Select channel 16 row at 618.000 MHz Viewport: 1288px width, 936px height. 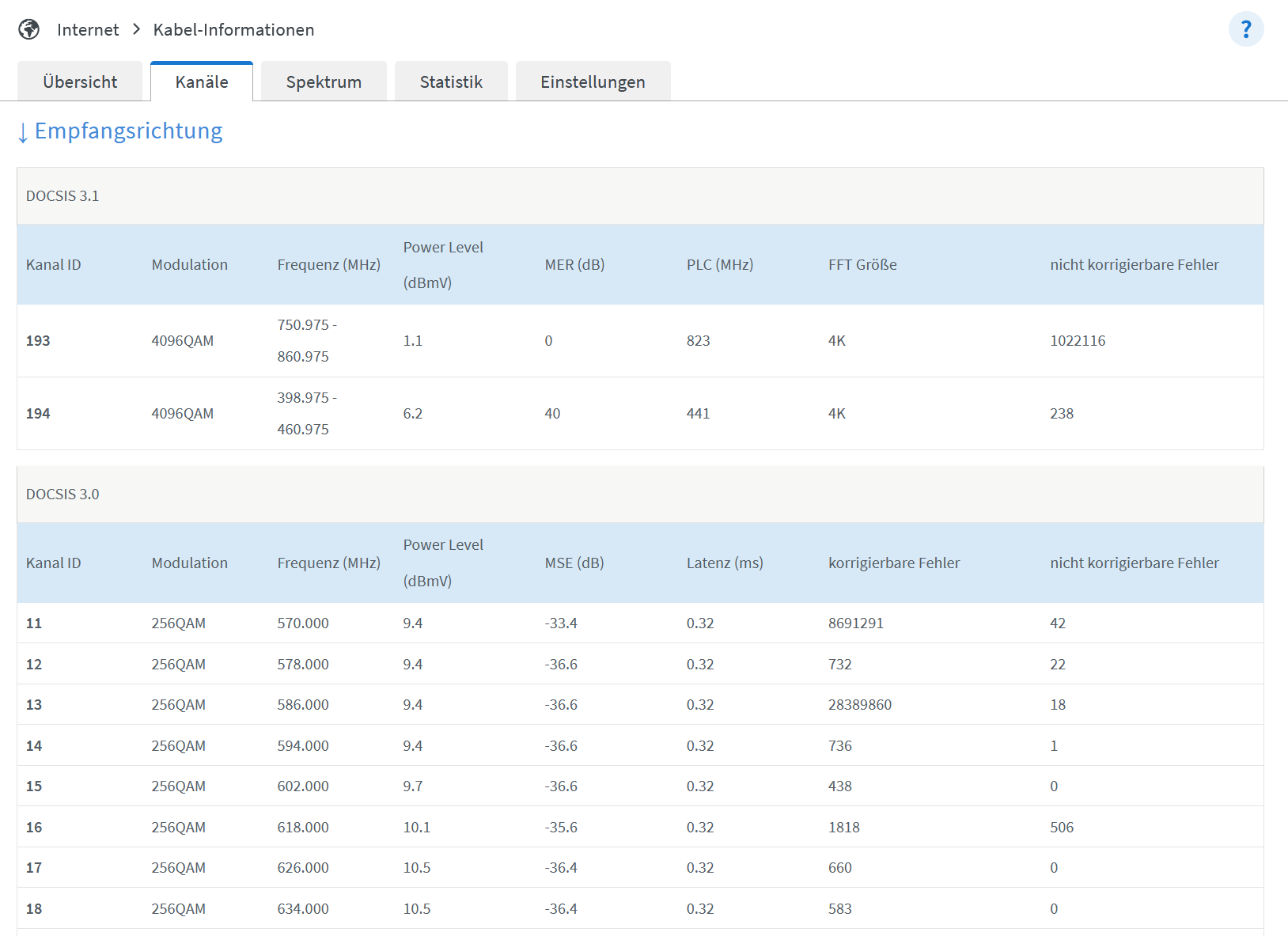point(640,827)
